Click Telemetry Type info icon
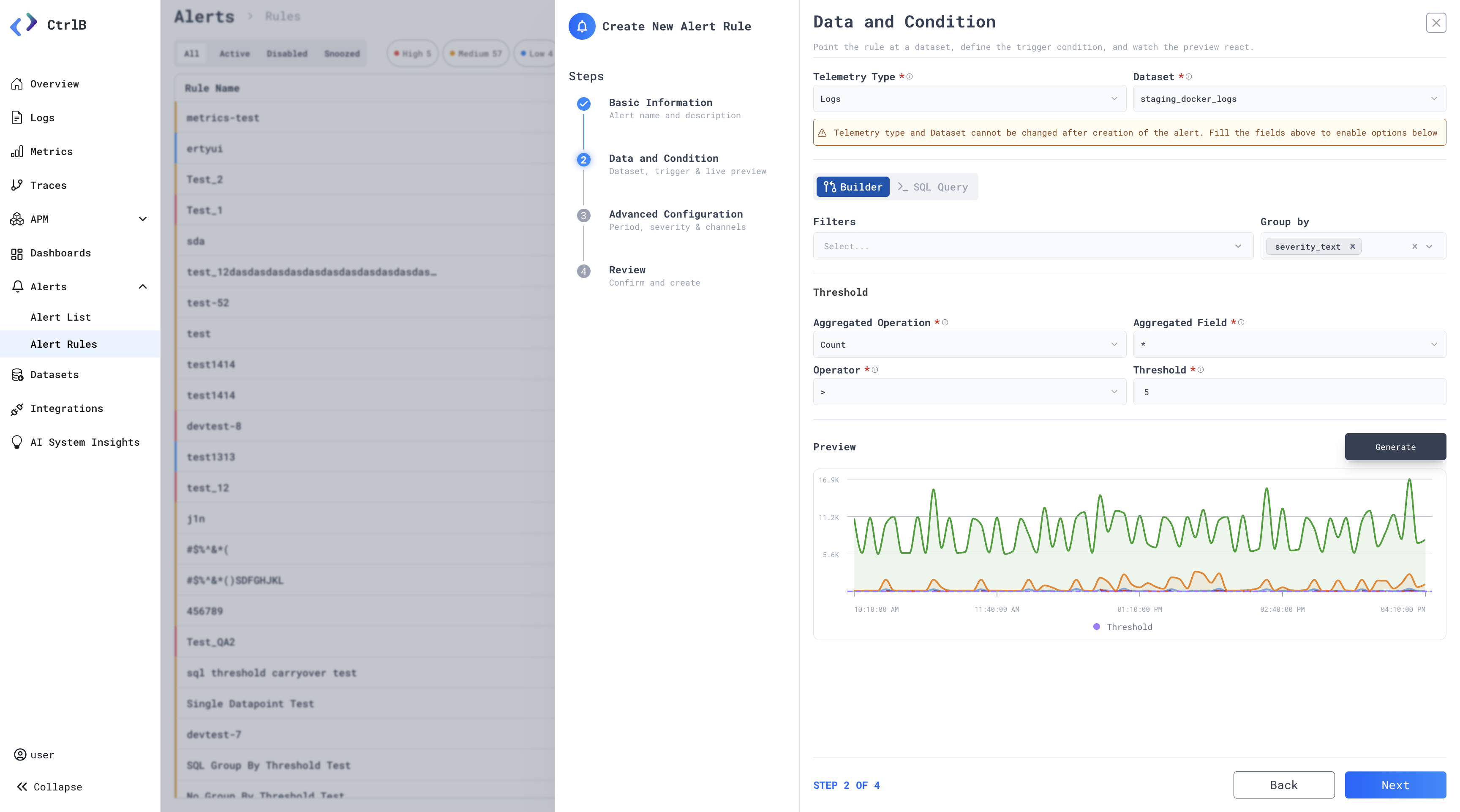Image resolution: width=1460 pixels, height=812 pixels. (x=910, y=76)
